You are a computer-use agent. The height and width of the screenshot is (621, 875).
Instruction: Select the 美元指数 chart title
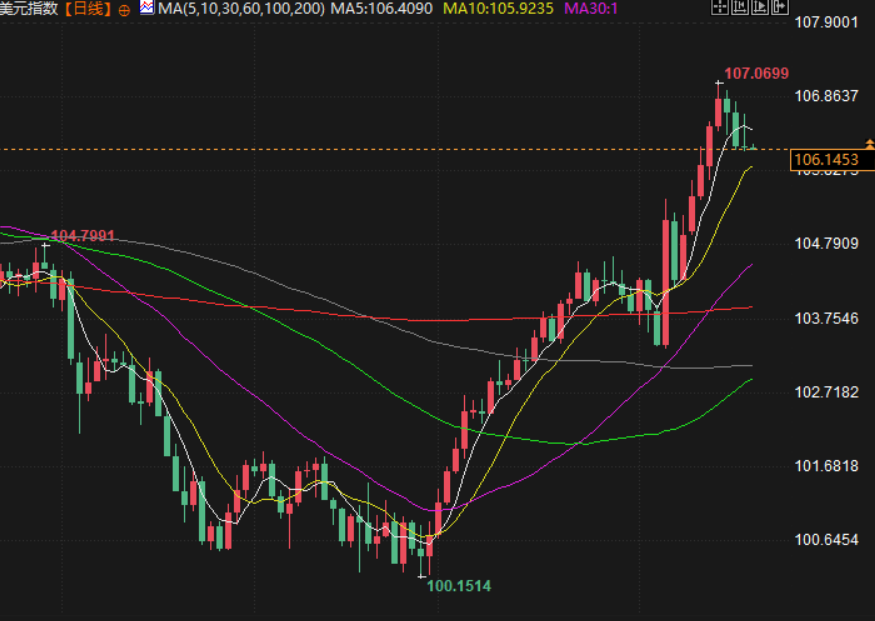click(30, 9)
